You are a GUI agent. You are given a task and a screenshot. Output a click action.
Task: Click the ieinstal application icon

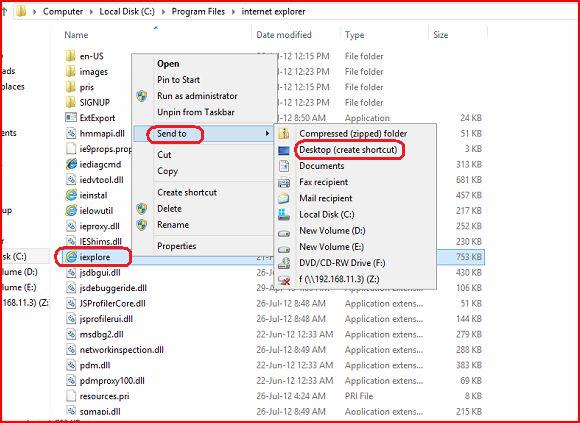pos(71,195)
